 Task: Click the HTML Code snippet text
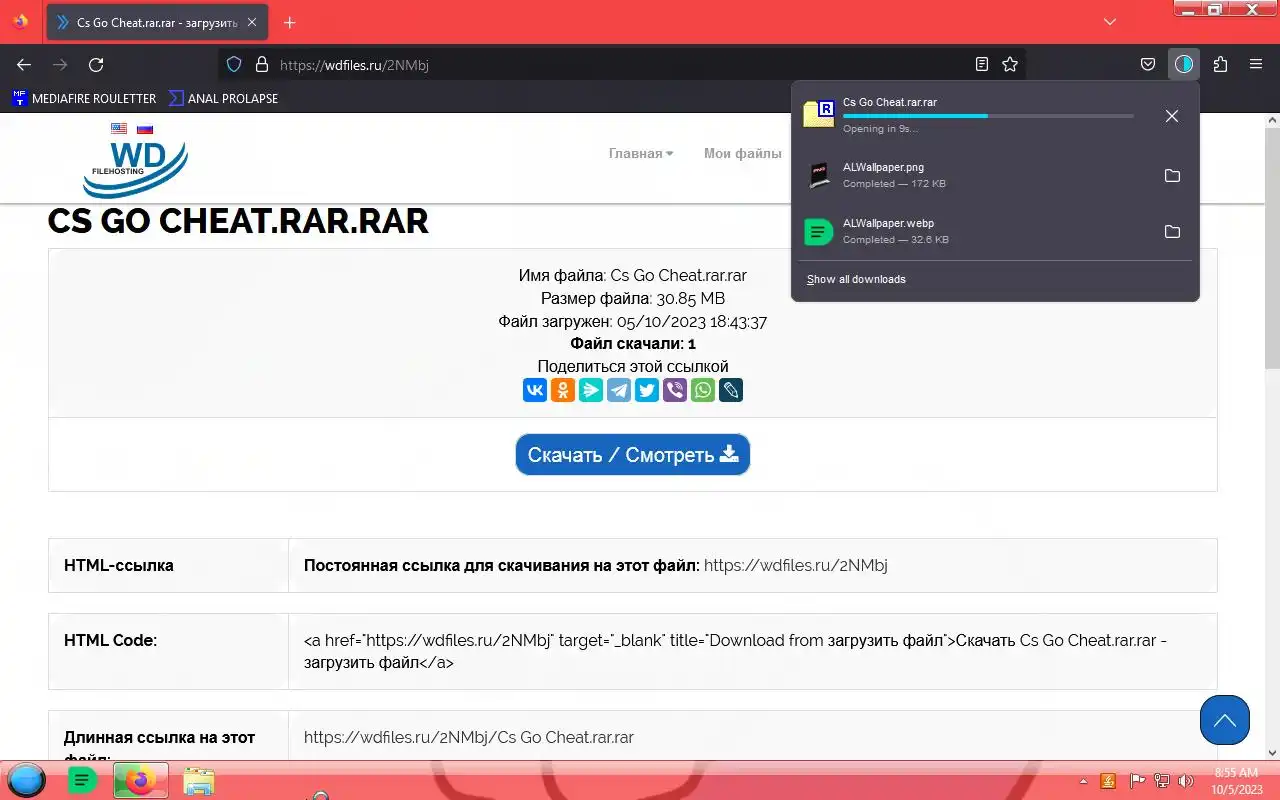click(735, 651)
